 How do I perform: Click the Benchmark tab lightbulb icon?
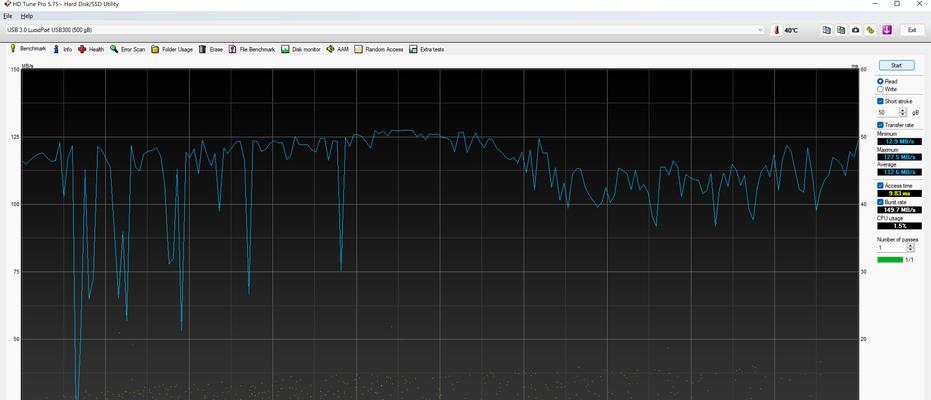coord(12,49)
